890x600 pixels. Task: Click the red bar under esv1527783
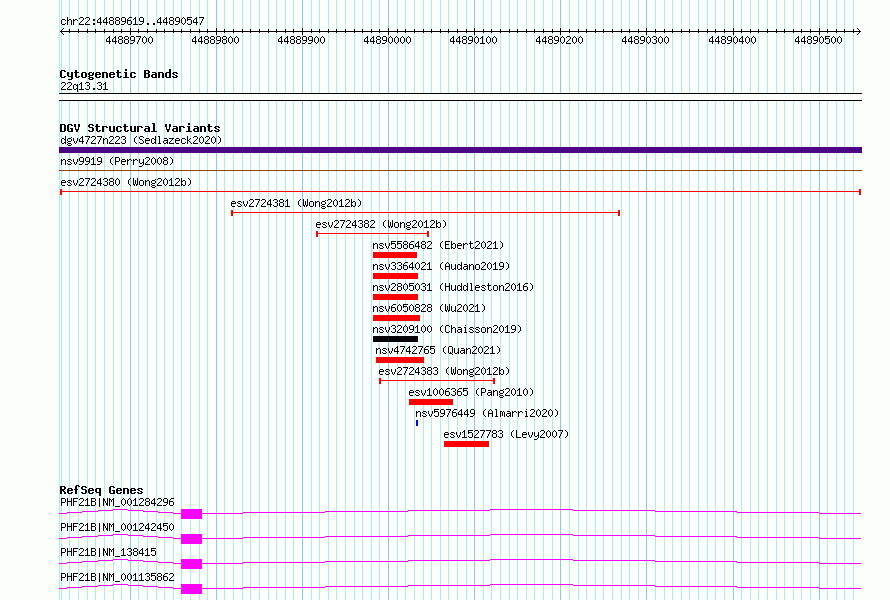point(467,444)
